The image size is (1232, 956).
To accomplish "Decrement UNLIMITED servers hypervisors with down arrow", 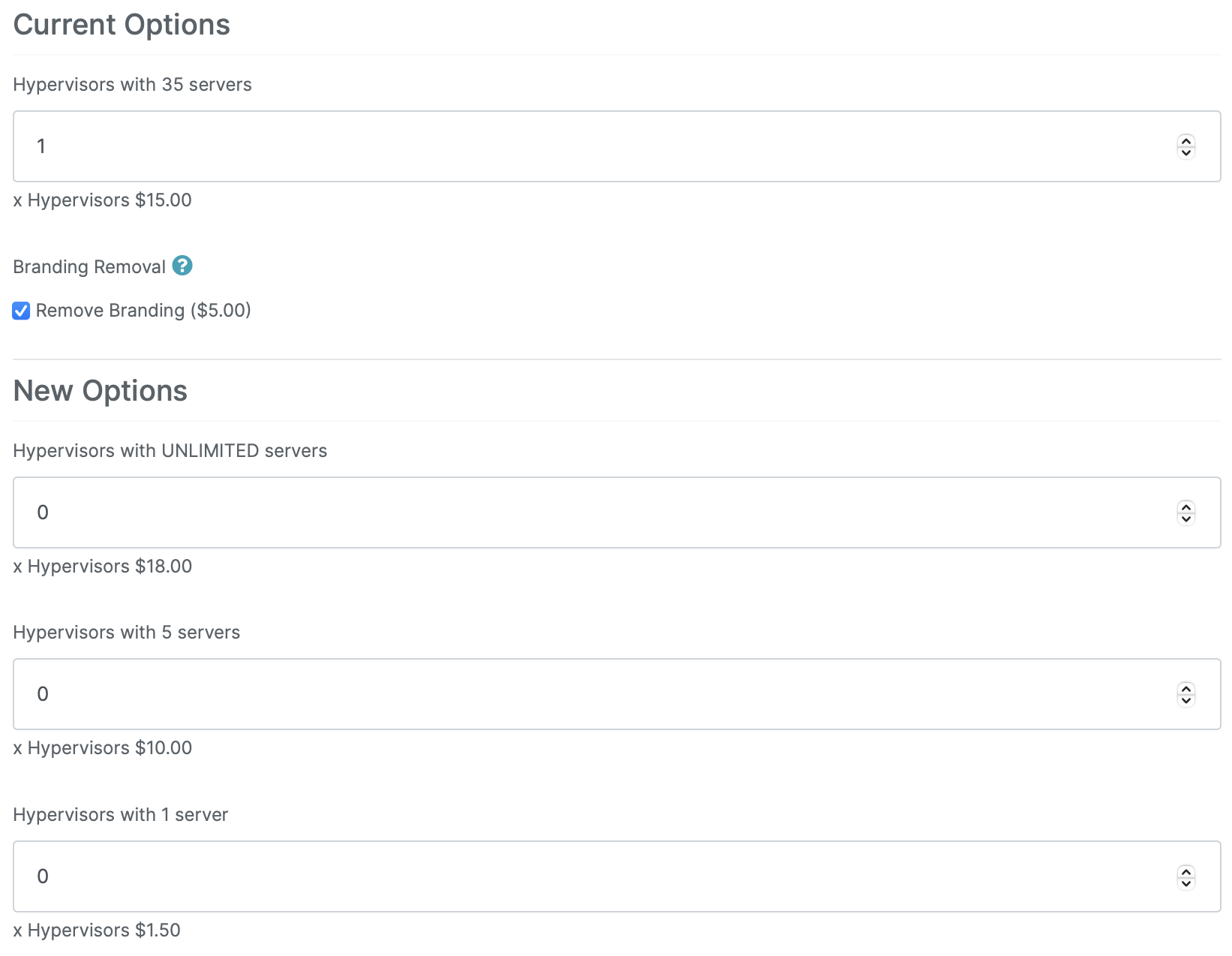I will click(x=1186, y=519).
